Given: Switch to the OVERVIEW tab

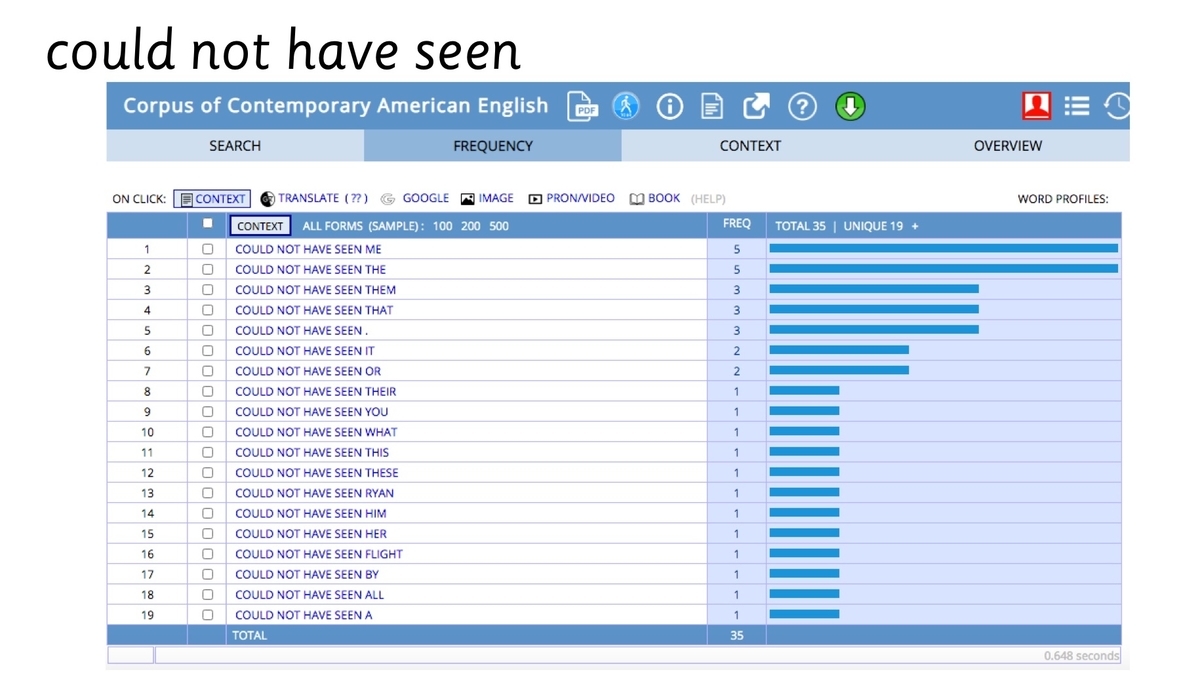Looking at the screenshot, I should pyautogui.click(x=1008, y=146).
